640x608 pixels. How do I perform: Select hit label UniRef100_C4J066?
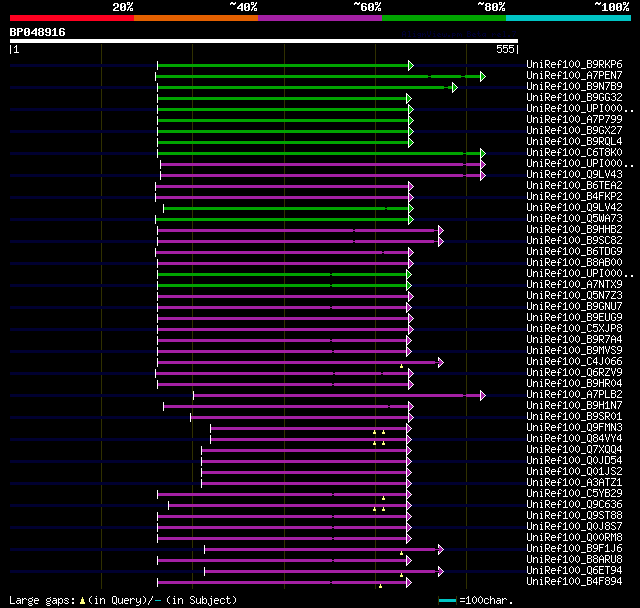(x=574, y=362)
